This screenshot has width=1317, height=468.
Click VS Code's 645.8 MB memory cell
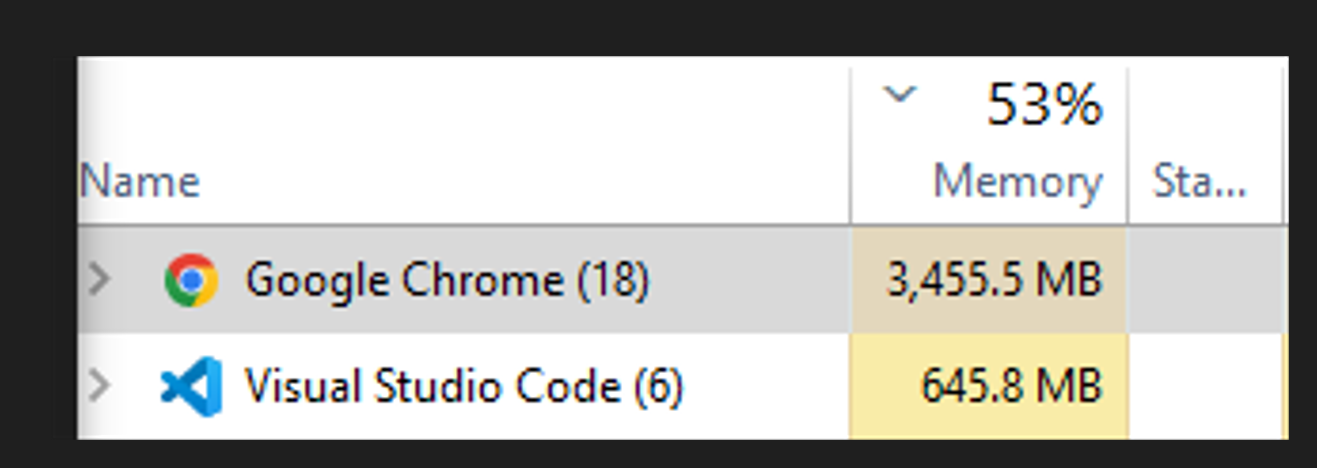1011,386
